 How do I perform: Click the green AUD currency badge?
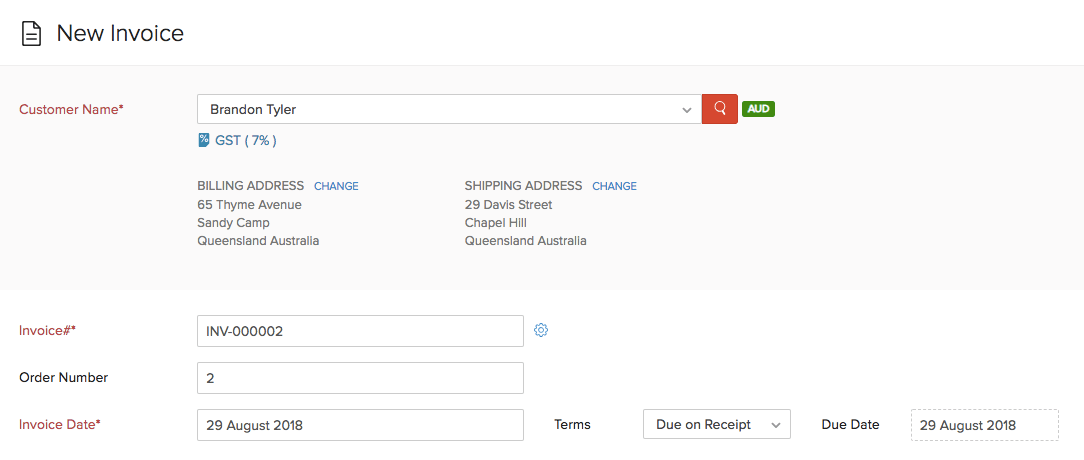pos(758,109)
